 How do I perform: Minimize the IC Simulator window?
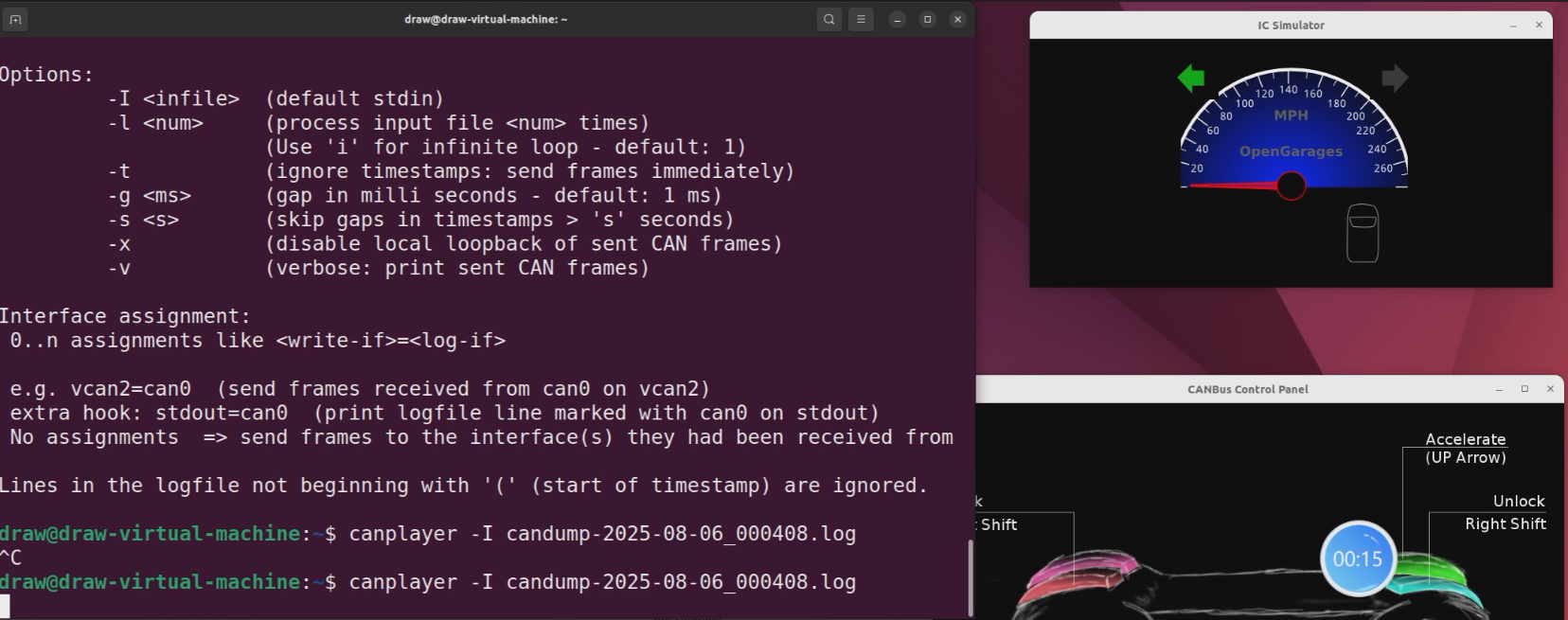coord(1513,26)
